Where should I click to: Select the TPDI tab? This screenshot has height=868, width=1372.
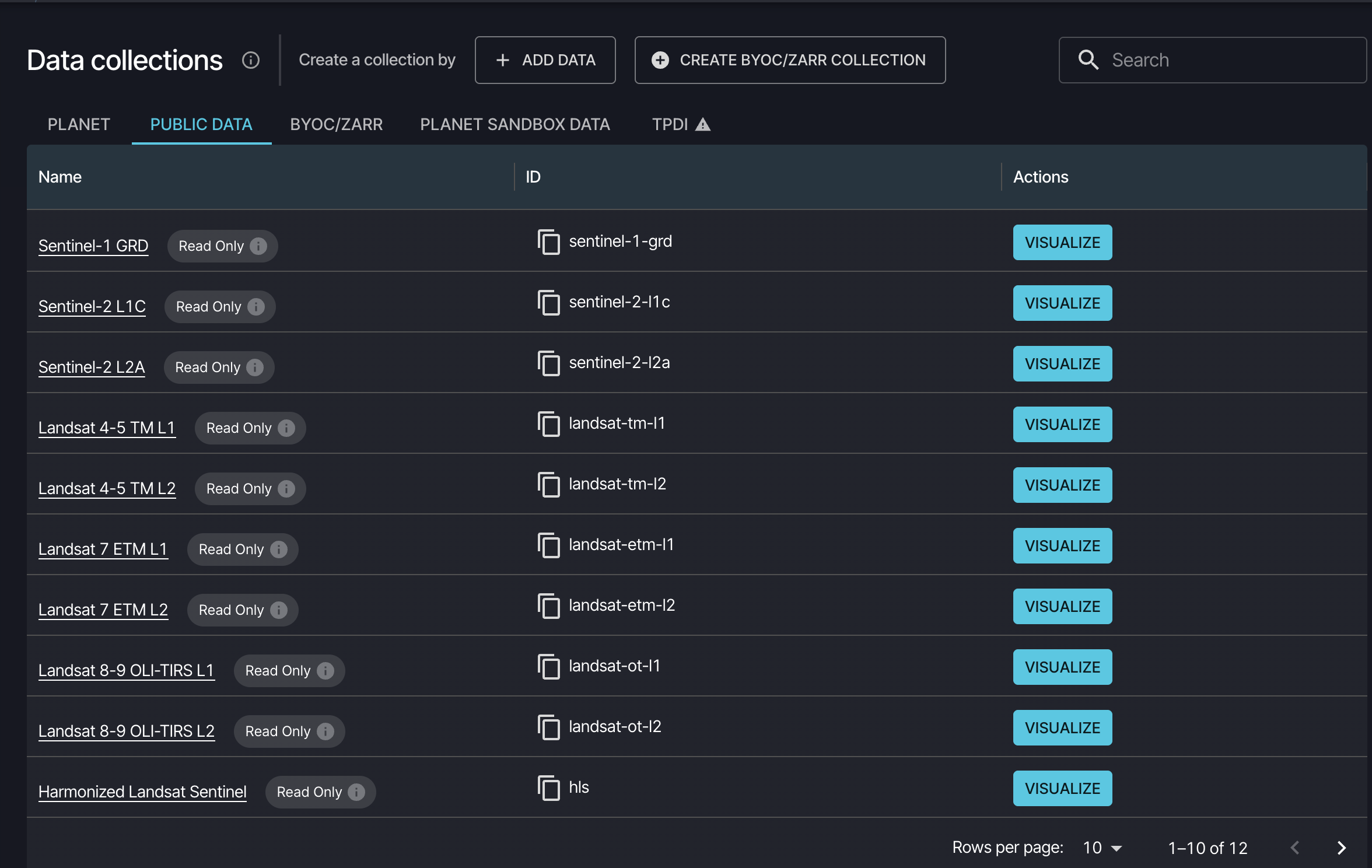point(680,124)
